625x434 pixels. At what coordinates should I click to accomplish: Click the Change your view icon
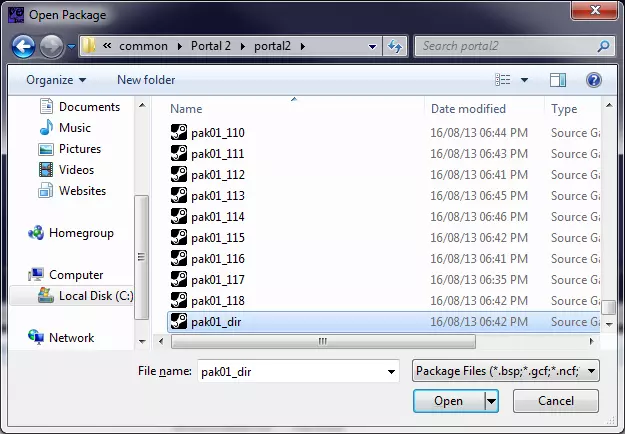point(503,80)
